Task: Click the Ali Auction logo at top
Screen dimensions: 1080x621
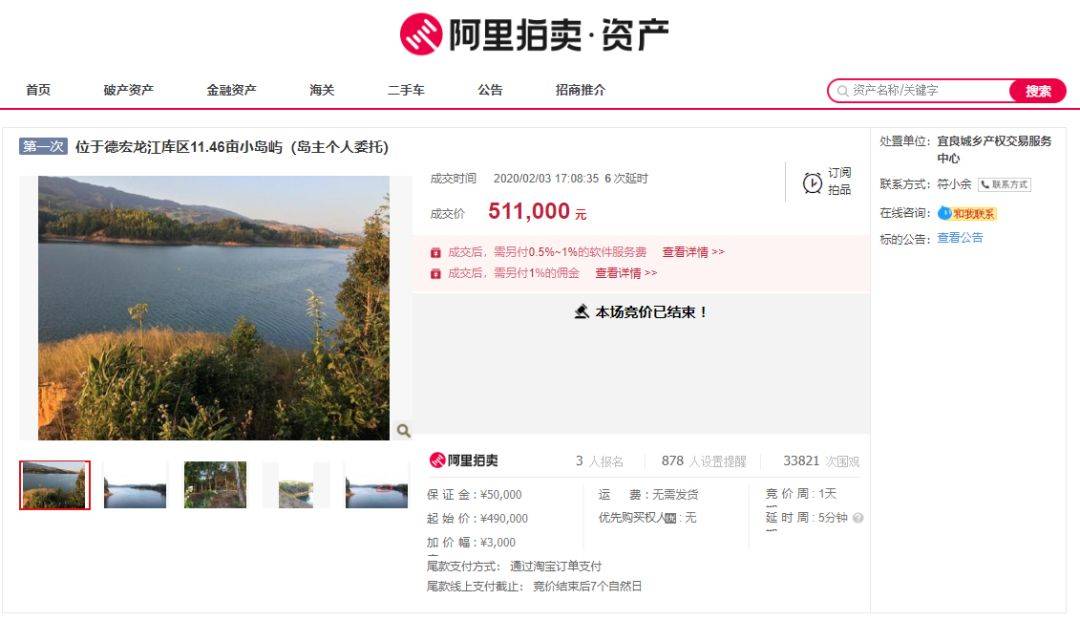Action: pyautogui.click(x=534, y=34)
